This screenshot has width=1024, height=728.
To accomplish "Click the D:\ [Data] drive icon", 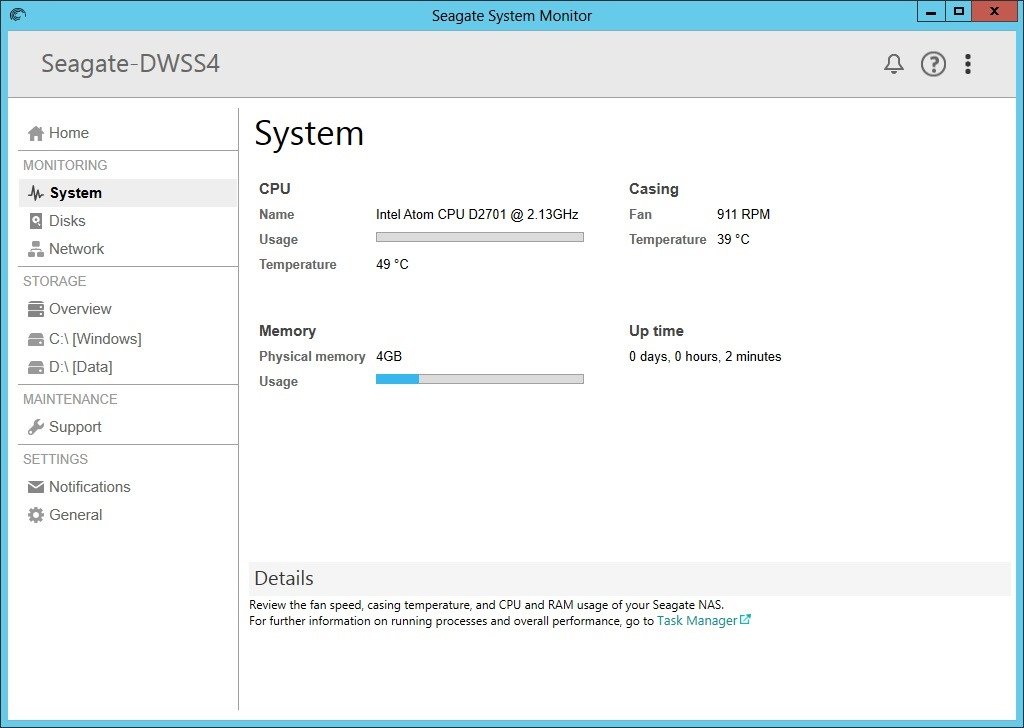I will tap(36, 368).
